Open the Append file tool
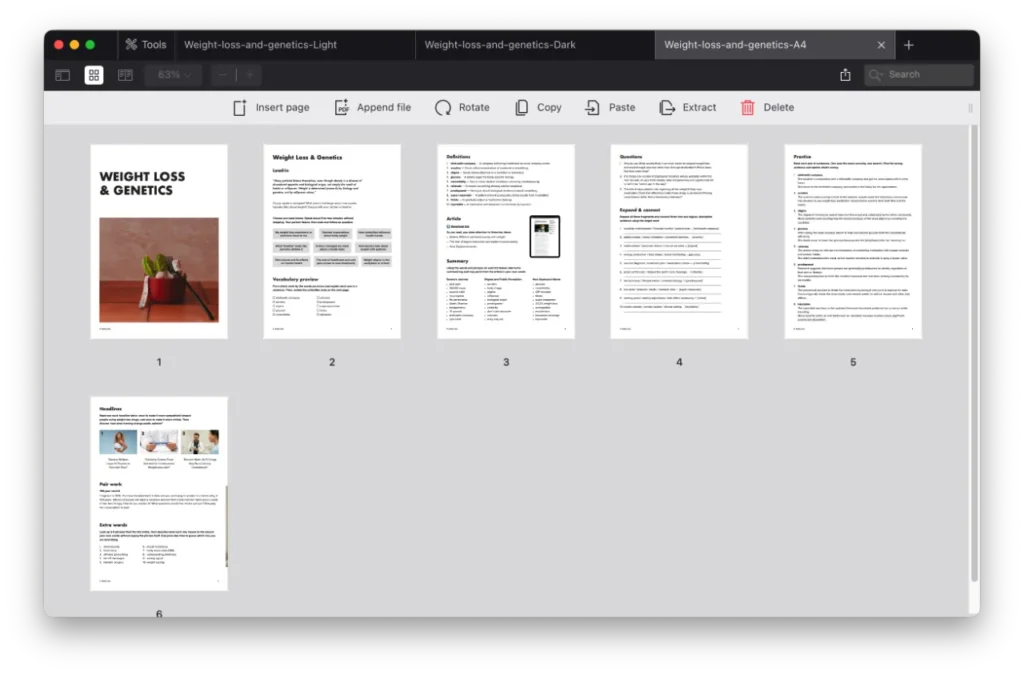Screen dimensions: 1024x675 coord(373,107)
